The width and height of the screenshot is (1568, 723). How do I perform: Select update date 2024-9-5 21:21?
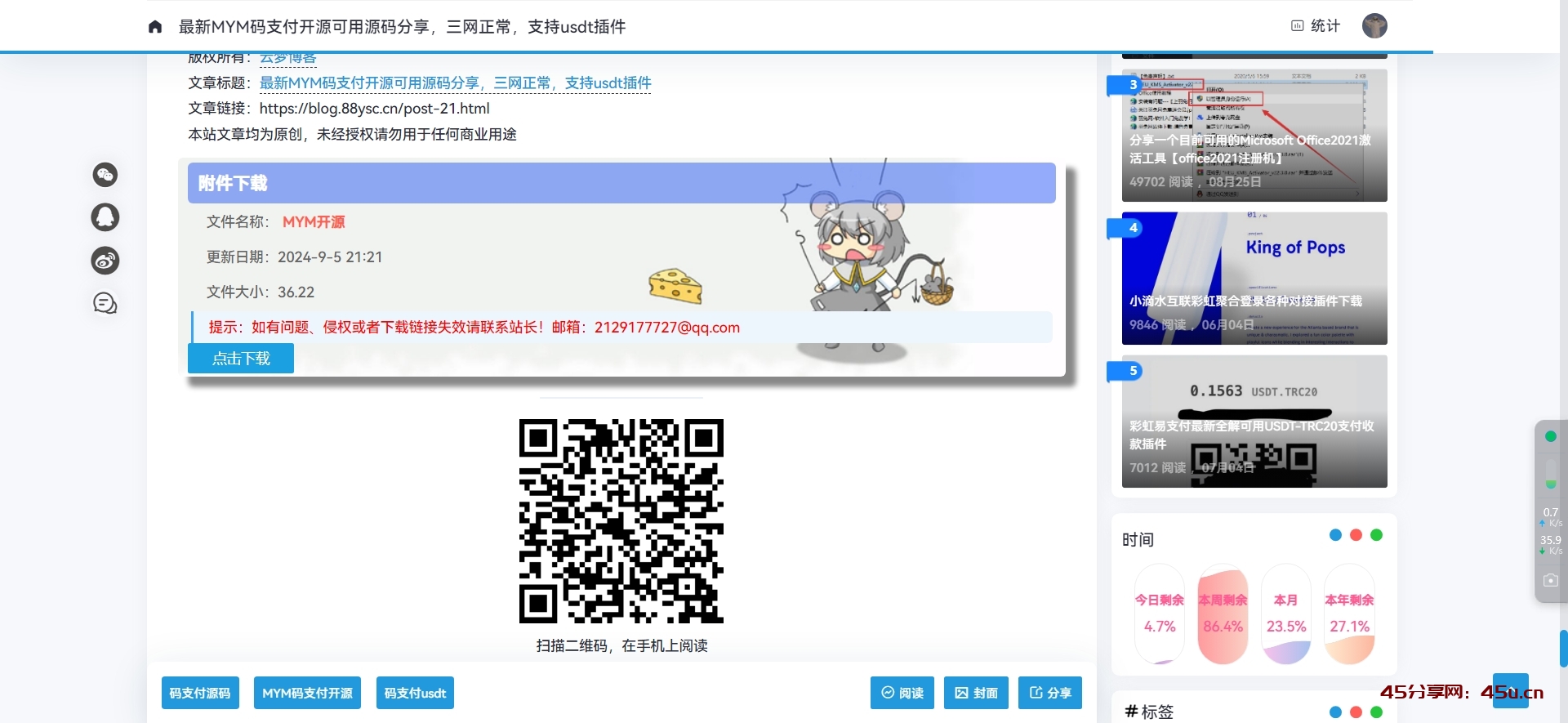tap(330, 257)
